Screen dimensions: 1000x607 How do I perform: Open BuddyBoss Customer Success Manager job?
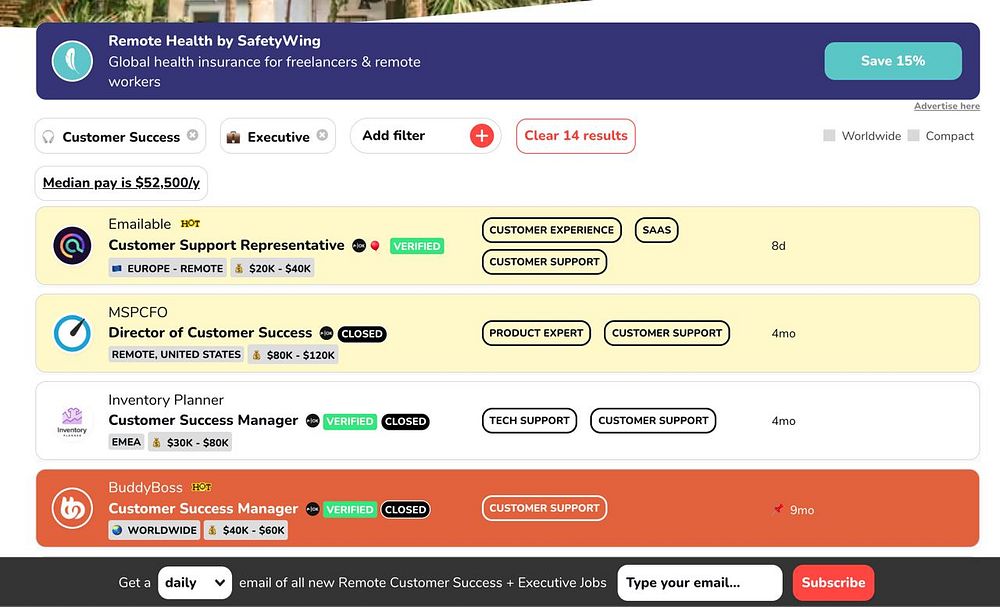[x=203, y=508]
